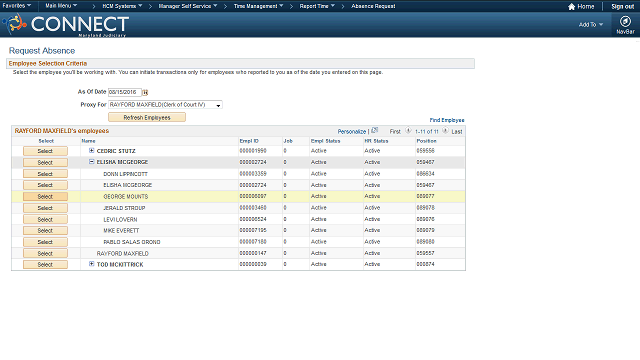Click the previous page arrow before 1-11 of 11

408,131
